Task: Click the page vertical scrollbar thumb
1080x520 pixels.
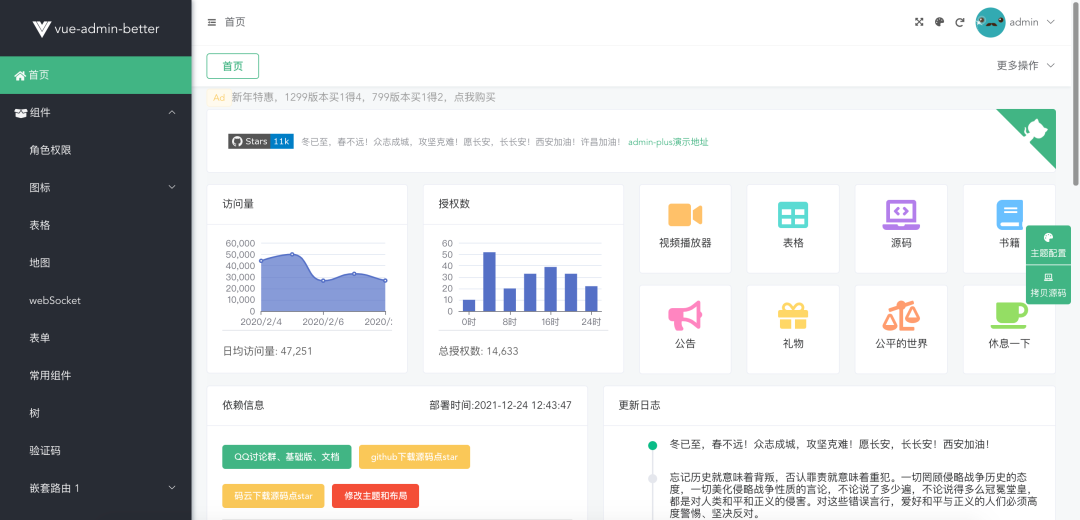Action: click(x=1076, y=93)
